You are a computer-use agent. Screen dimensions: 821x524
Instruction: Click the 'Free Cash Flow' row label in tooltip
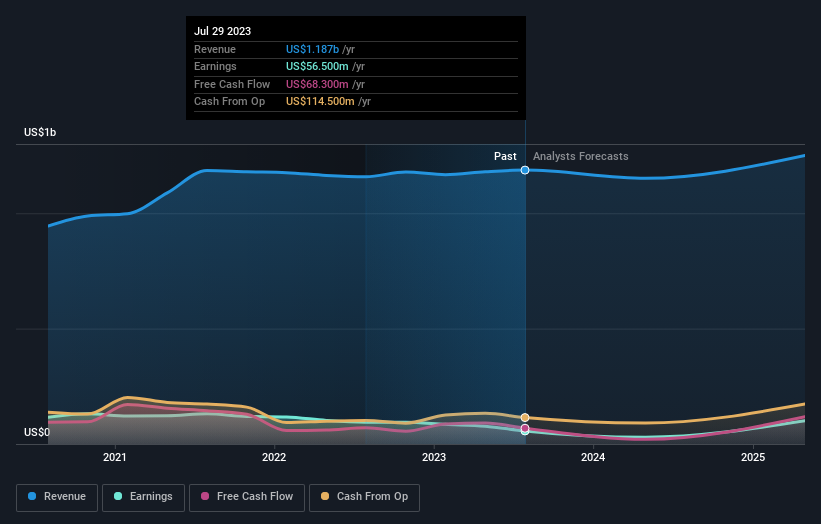point(232,84)
